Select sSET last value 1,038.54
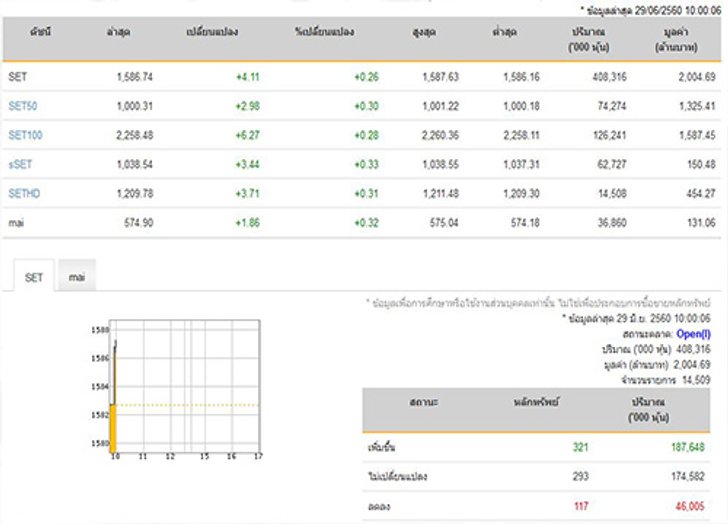The image size is (728, 524). (135, 164)
